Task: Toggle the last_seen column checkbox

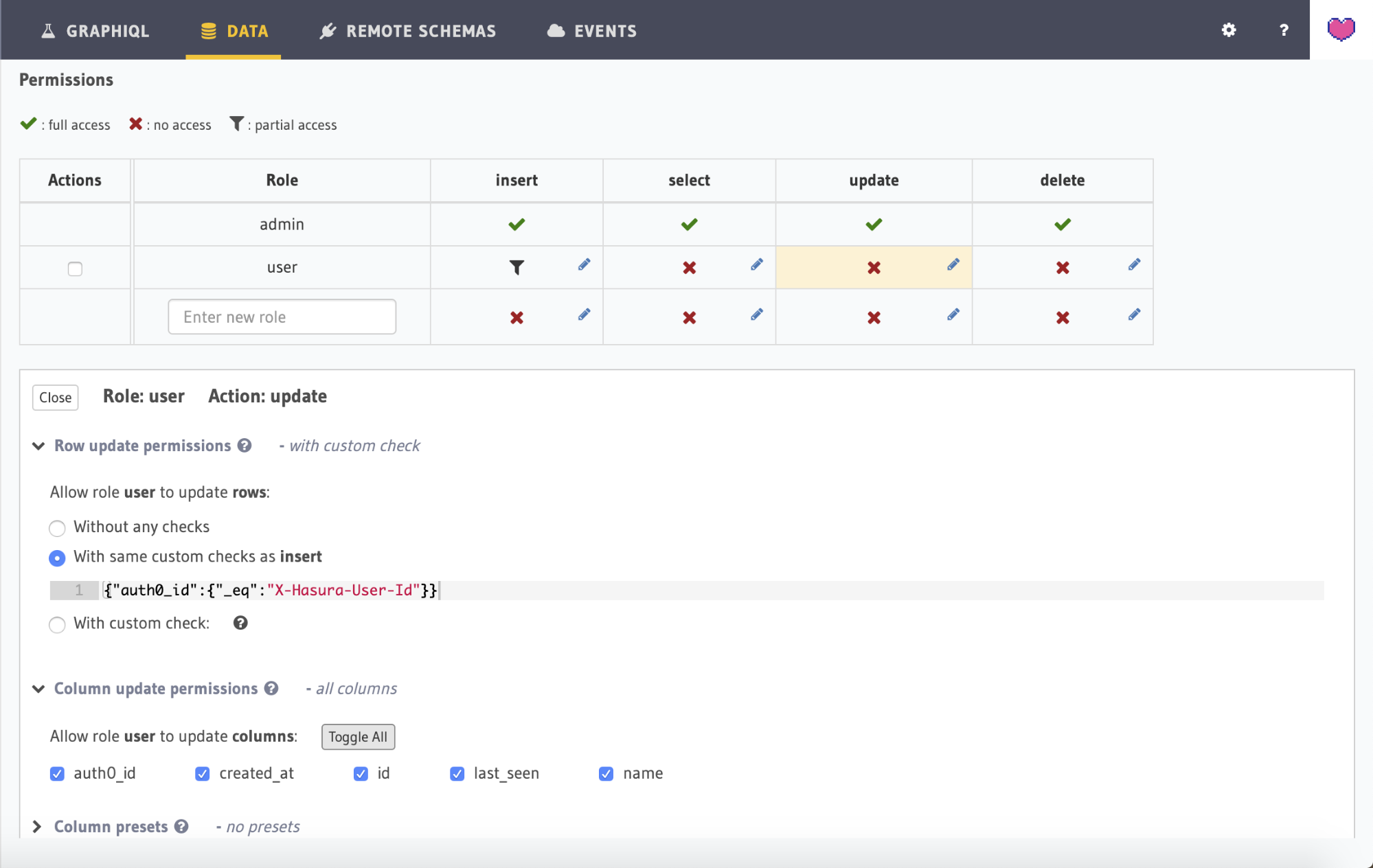Action: point(457,774)
